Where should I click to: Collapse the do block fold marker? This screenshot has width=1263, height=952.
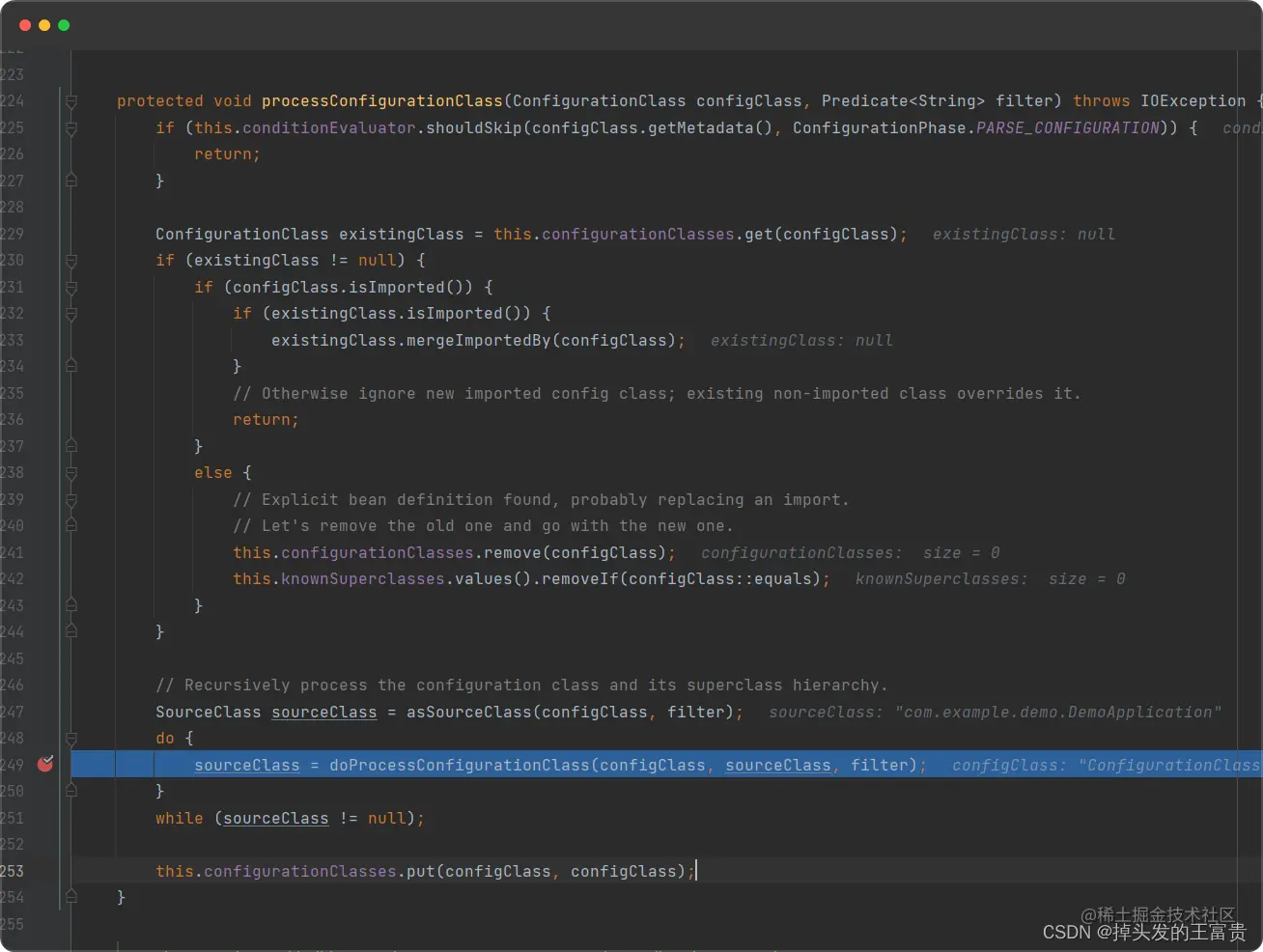[x=71, y=739]
